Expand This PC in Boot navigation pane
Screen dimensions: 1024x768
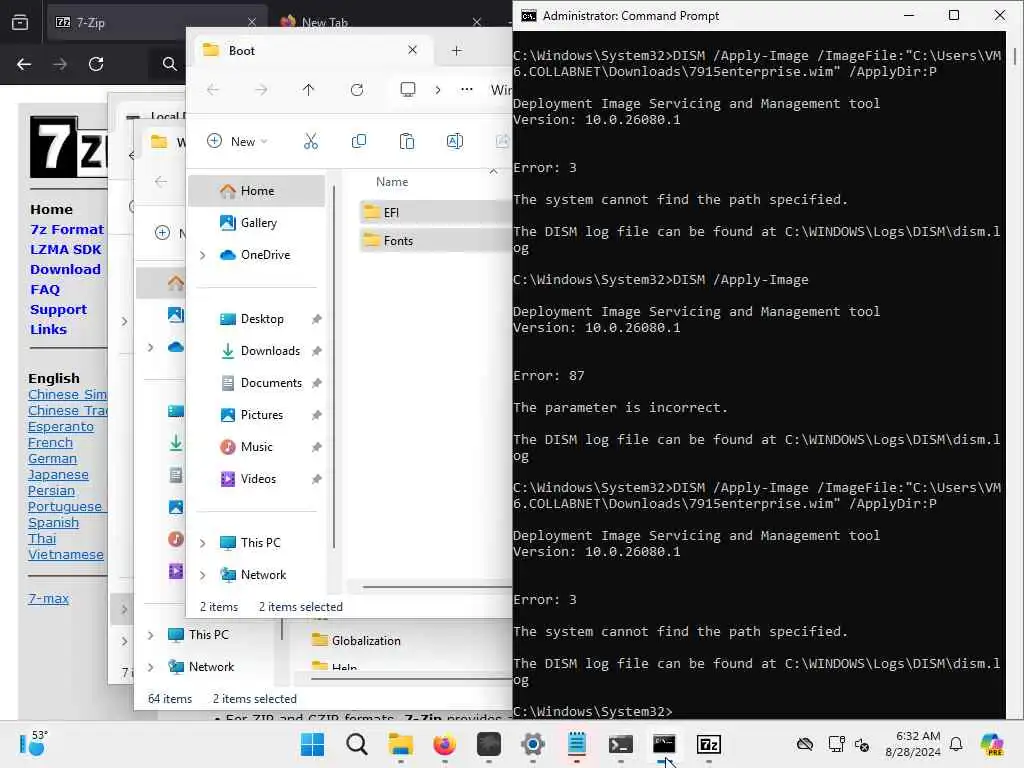tap(202, 543)
